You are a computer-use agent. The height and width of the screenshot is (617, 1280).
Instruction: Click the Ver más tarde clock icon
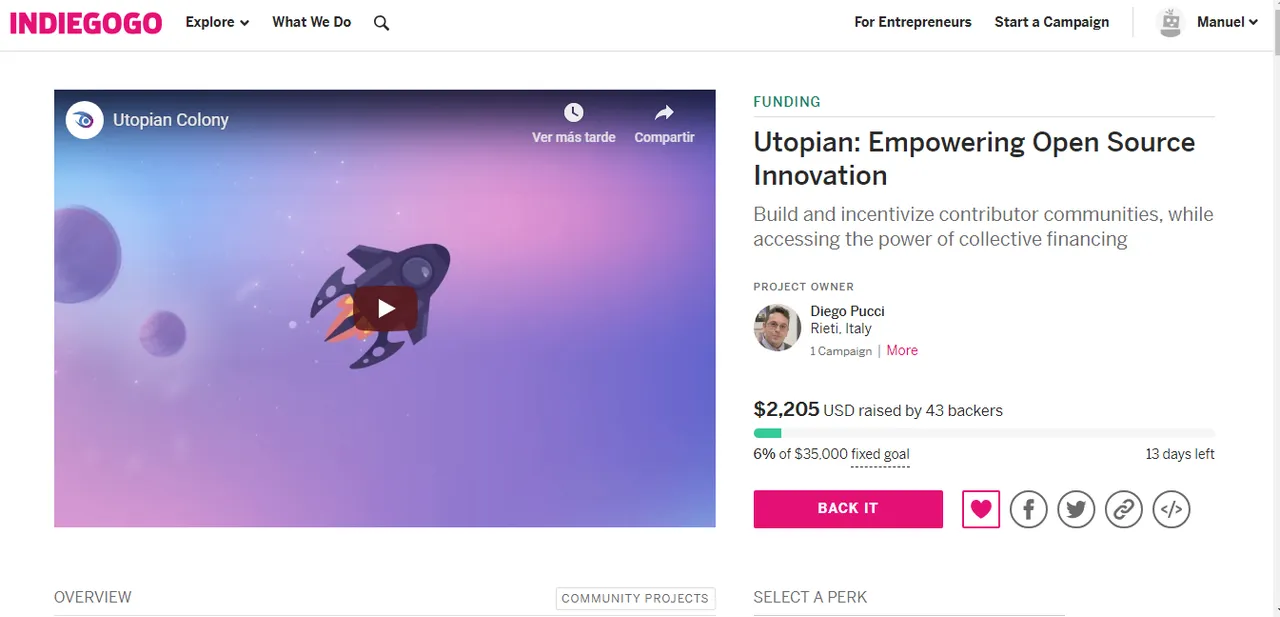573,112
